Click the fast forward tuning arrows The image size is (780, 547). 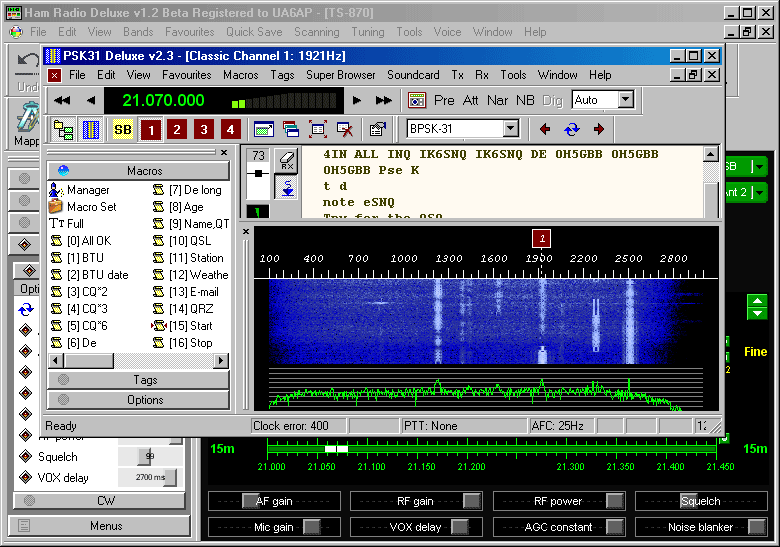(x=384, y=100)
